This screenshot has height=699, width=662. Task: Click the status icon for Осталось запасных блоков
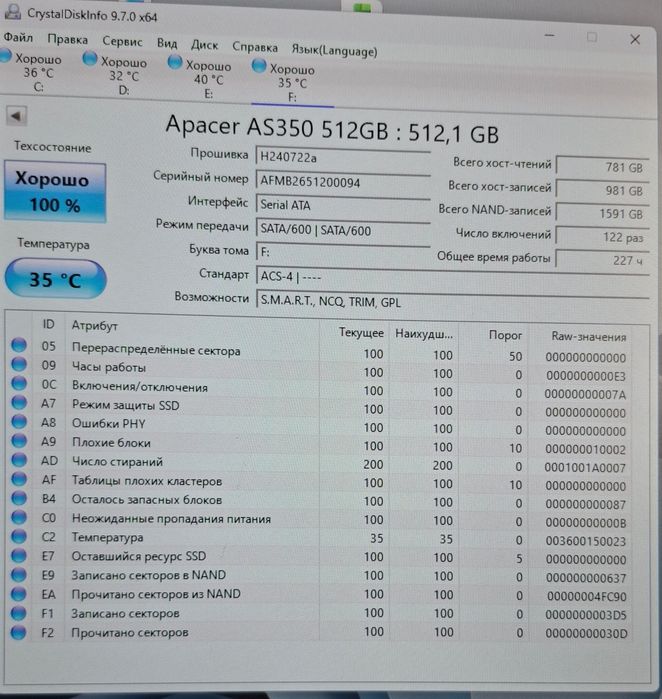coord(19,498)
